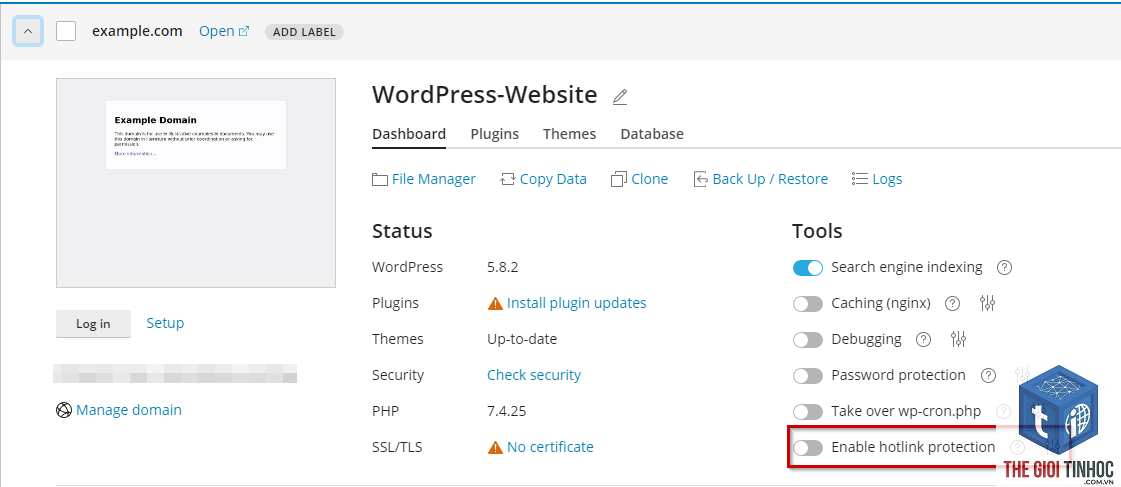
Task: Click Install plugin updates link
Action: 576,303
